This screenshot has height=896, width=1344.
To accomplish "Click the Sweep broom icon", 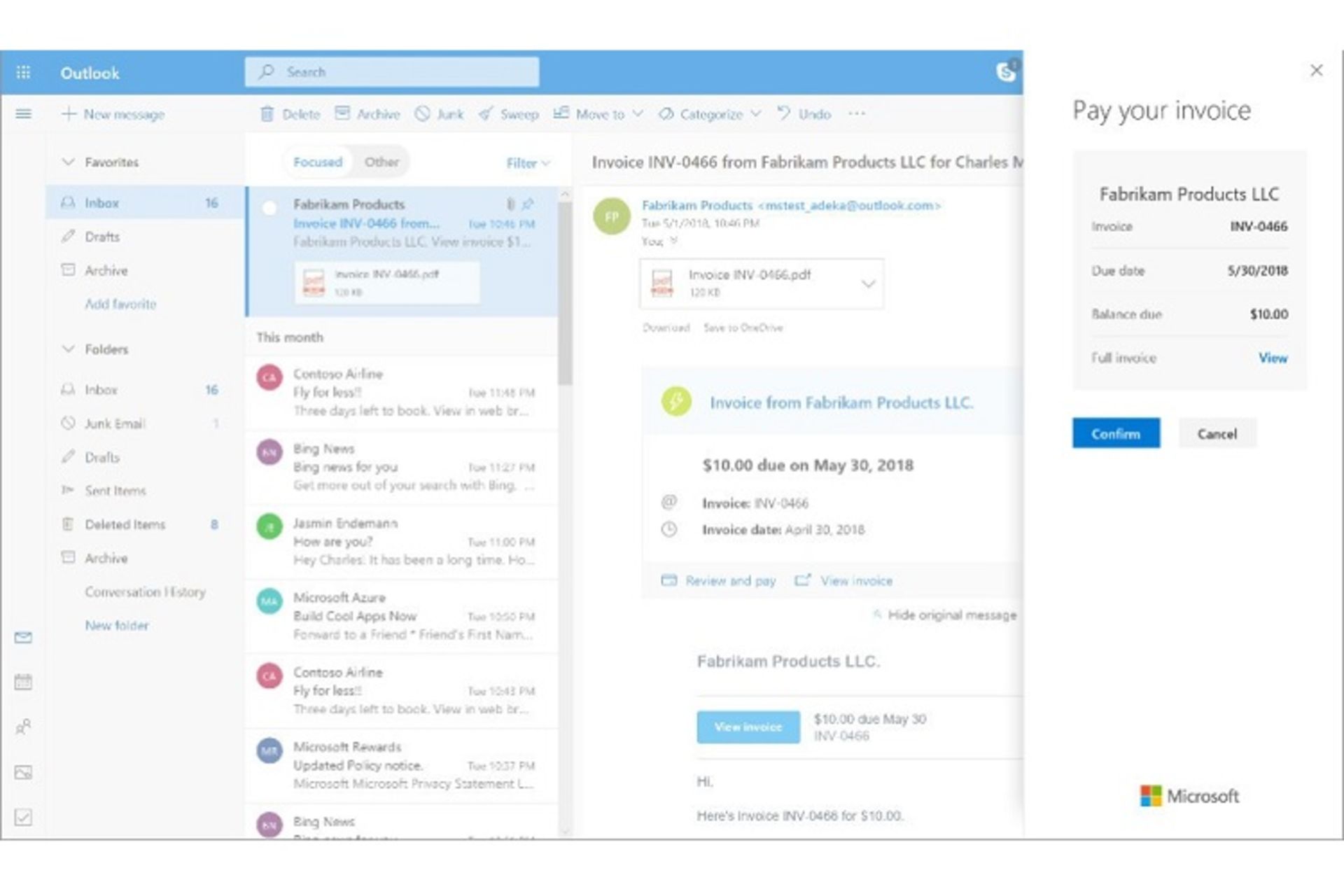I will click(x=486, y=114).
